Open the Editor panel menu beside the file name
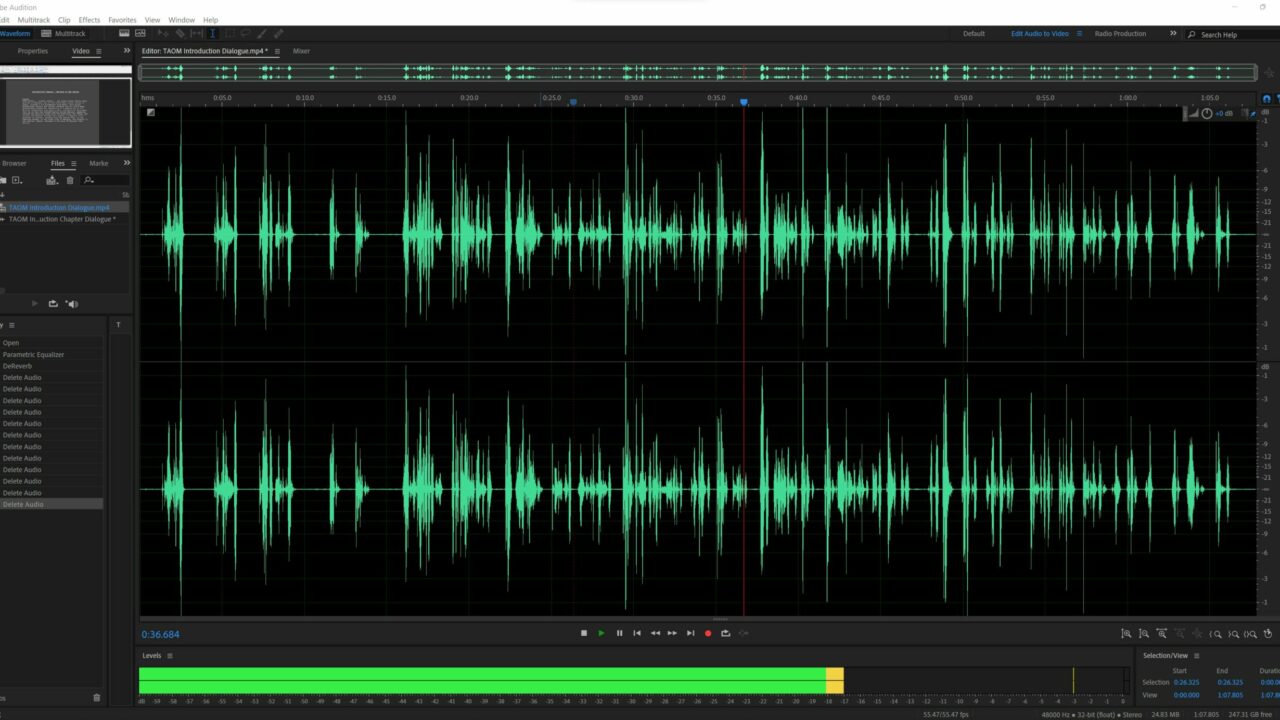 pos(278,51)
